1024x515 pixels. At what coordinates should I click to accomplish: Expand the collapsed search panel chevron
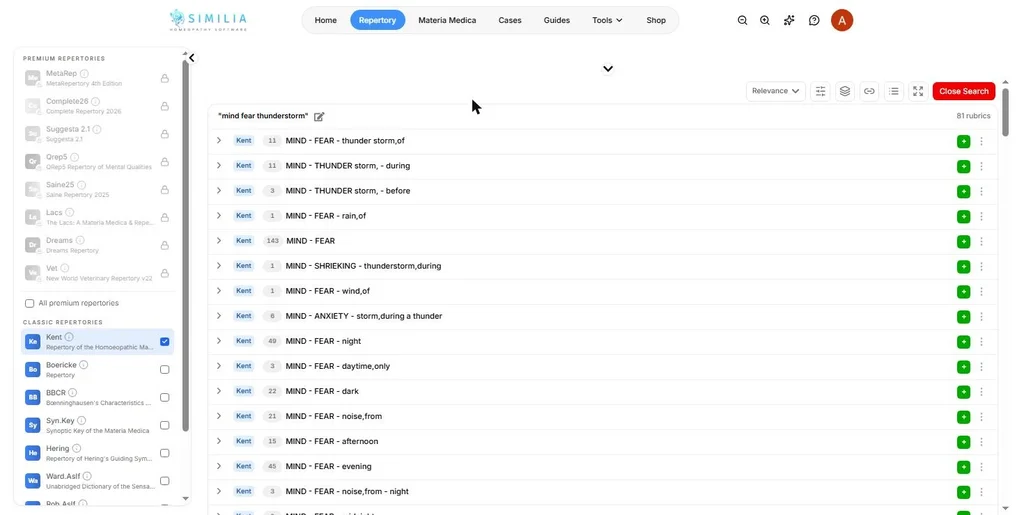608,69
